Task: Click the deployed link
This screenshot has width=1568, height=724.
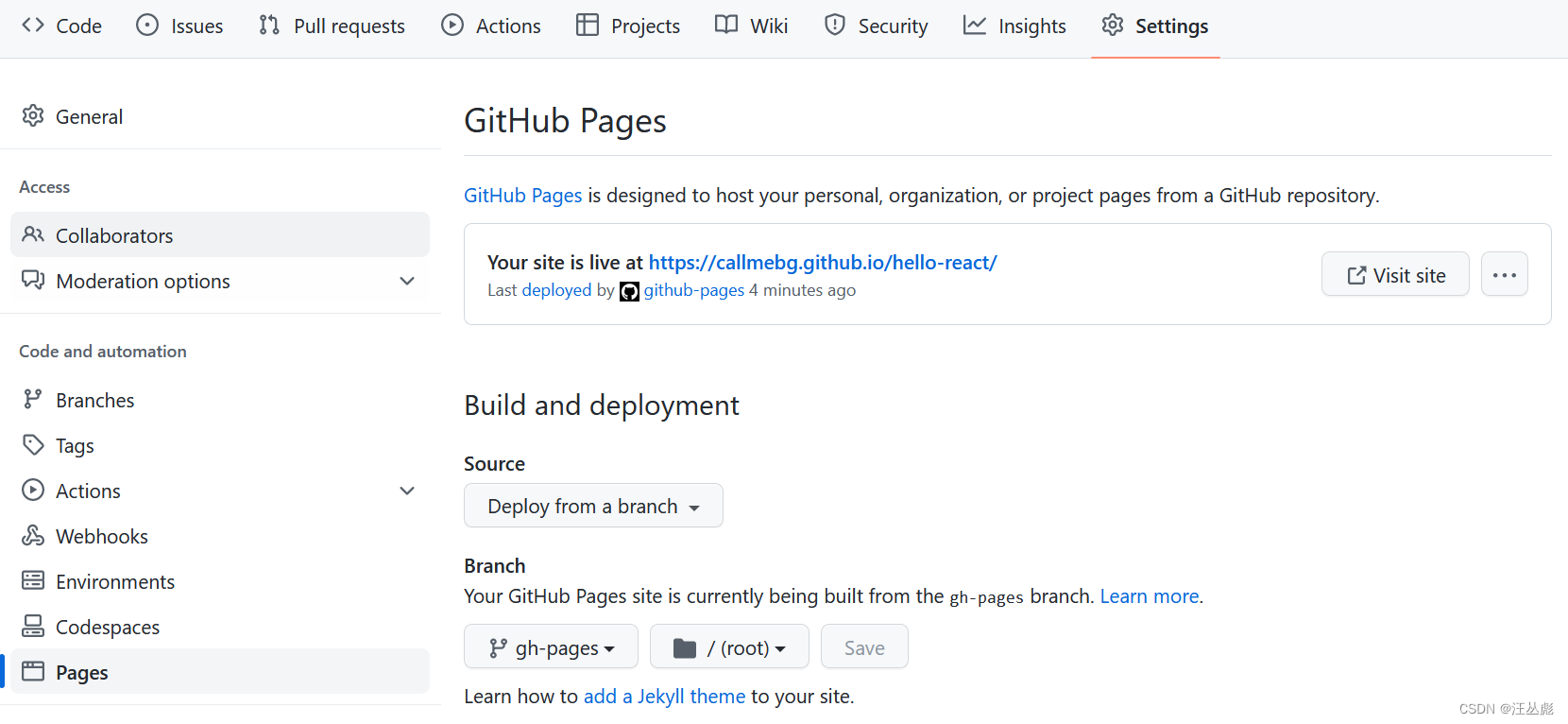Action: pyautogui.click(x=556, y=290)
